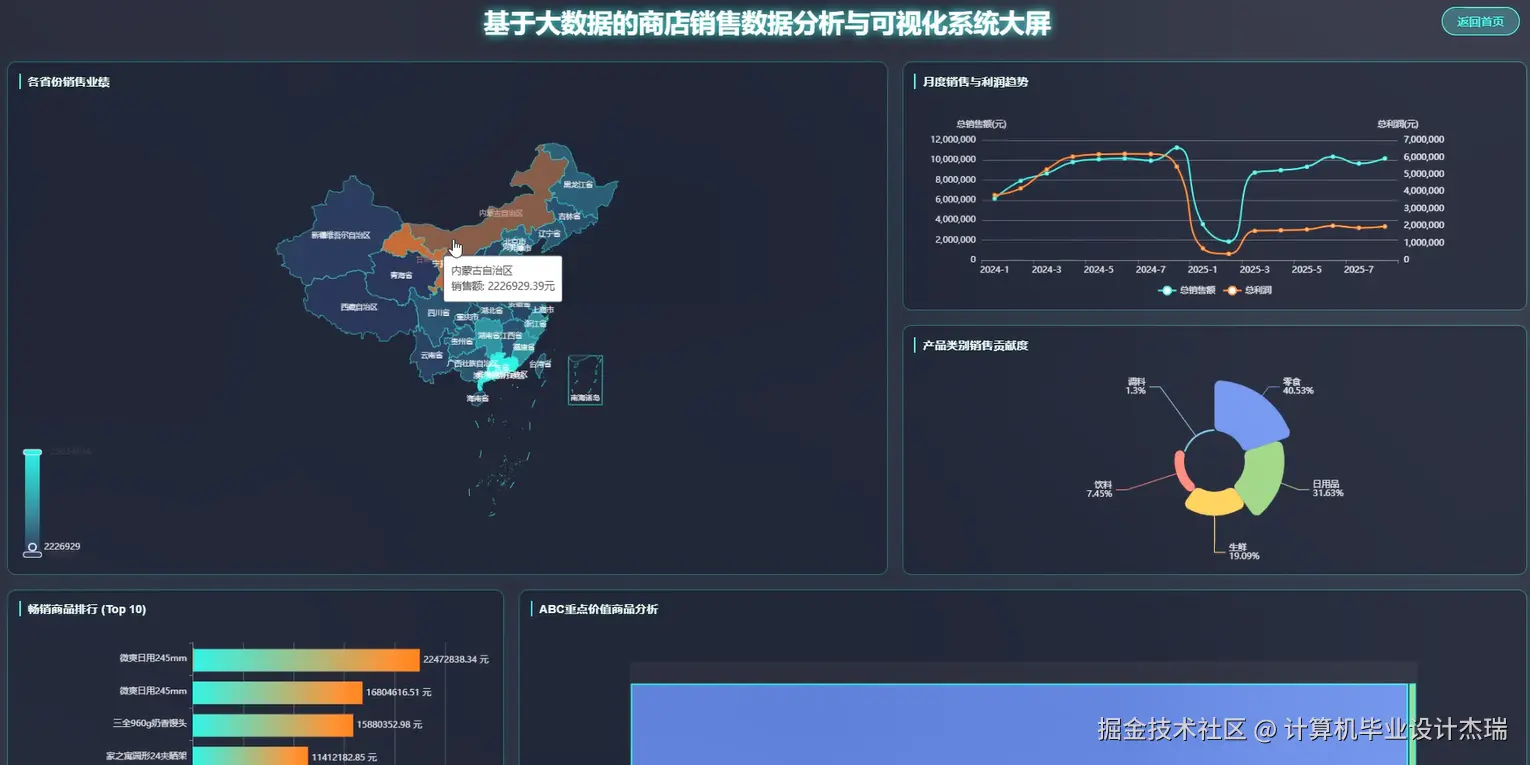Click the 总销售额(元) axis title
1530x765 pixels.
click(982, 124)
